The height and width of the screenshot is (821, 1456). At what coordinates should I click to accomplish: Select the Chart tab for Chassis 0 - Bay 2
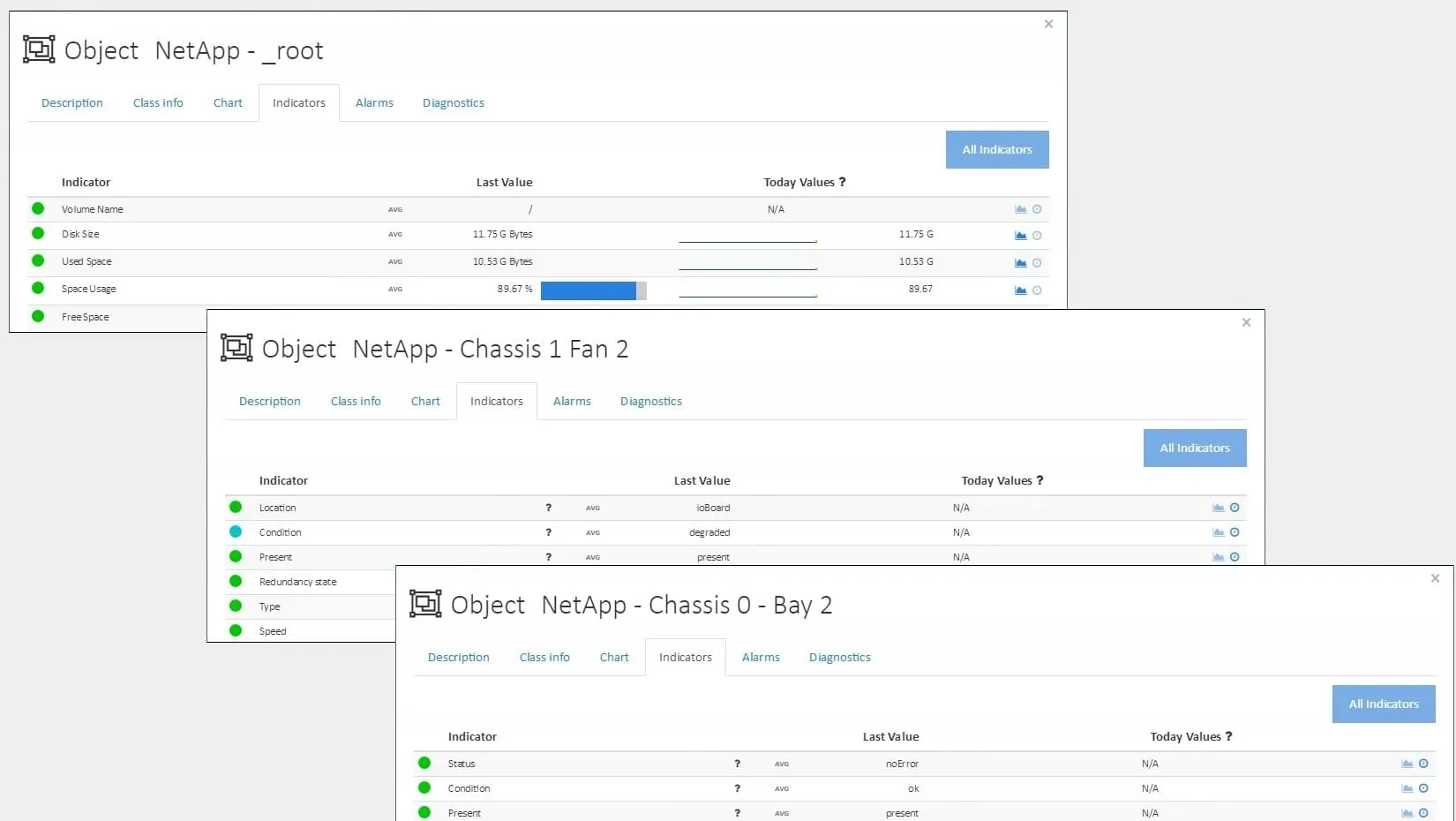[x=614, y=658]
